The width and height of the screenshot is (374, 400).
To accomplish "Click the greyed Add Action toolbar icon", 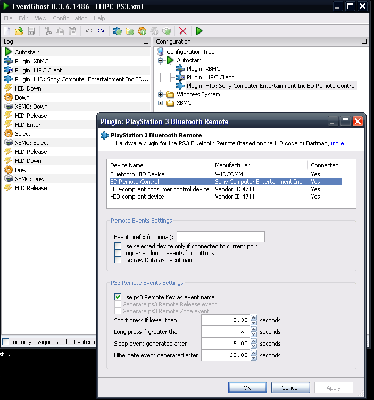I will [x=166, y=31].
